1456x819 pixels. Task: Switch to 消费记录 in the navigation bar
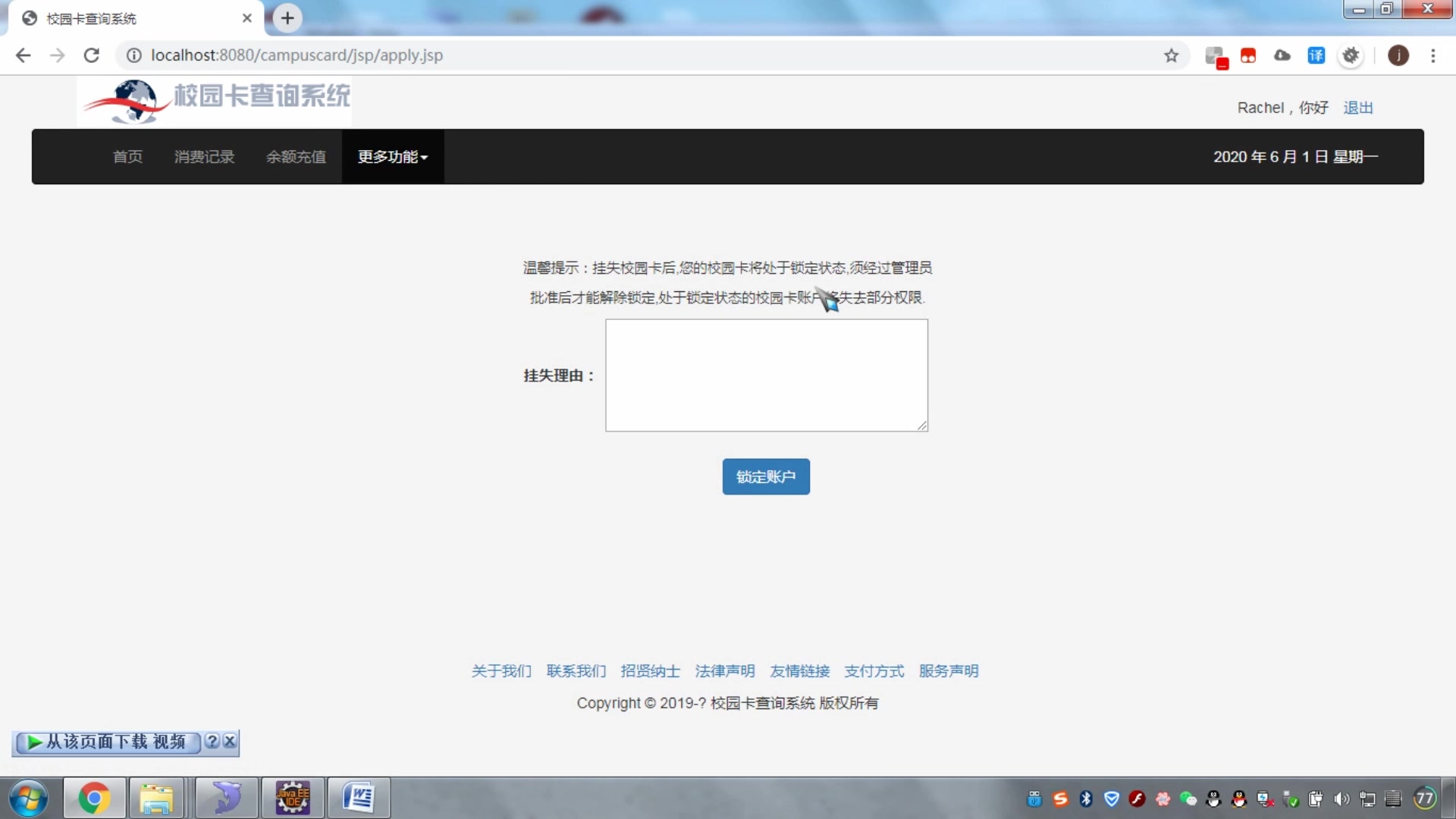point(203,156)
